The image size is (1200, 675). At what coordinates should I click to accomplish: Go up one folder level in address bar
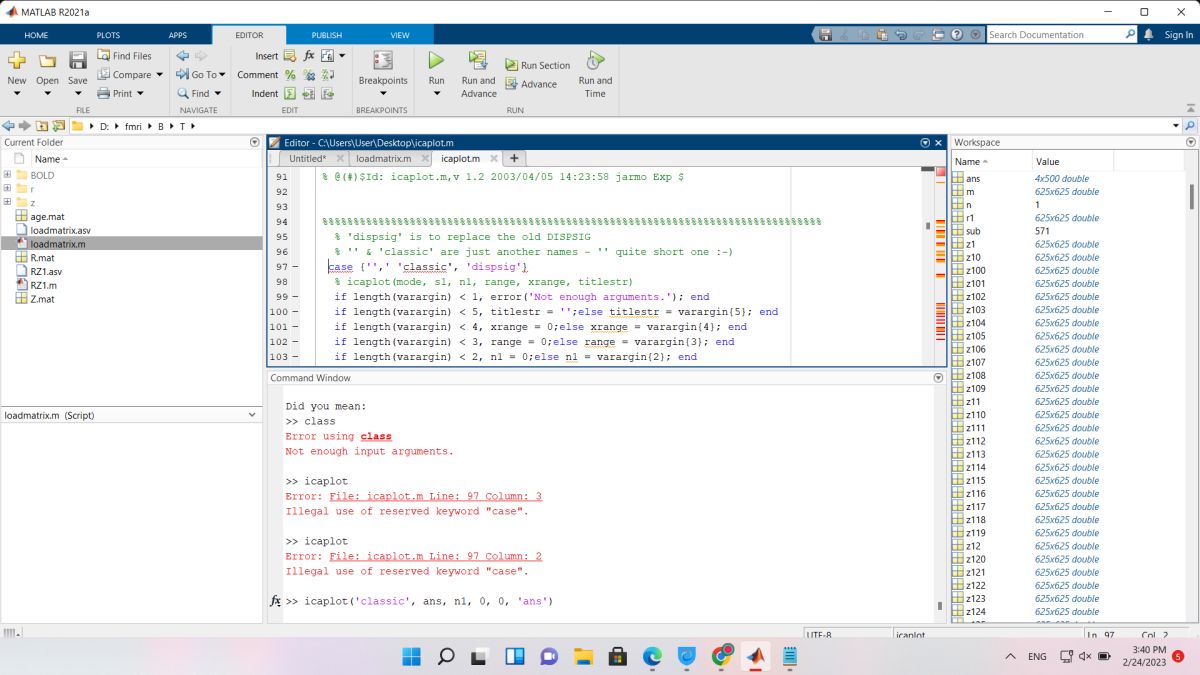42,126
